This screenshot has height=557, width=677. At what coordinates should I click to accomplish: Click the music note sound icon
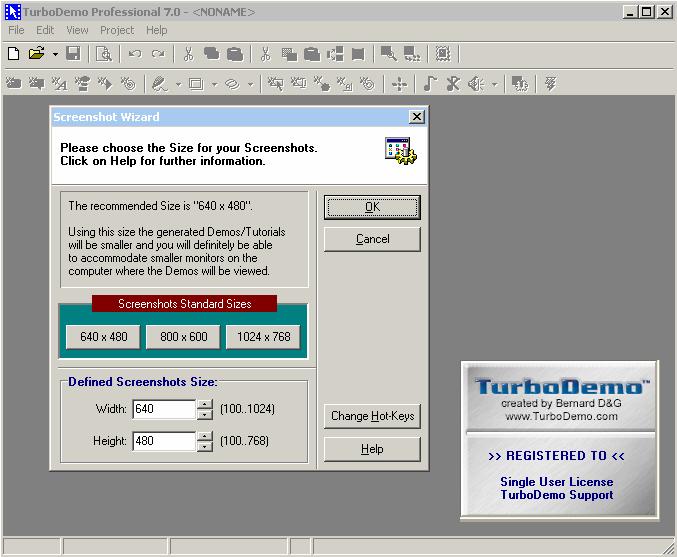(x=430, y=83)
